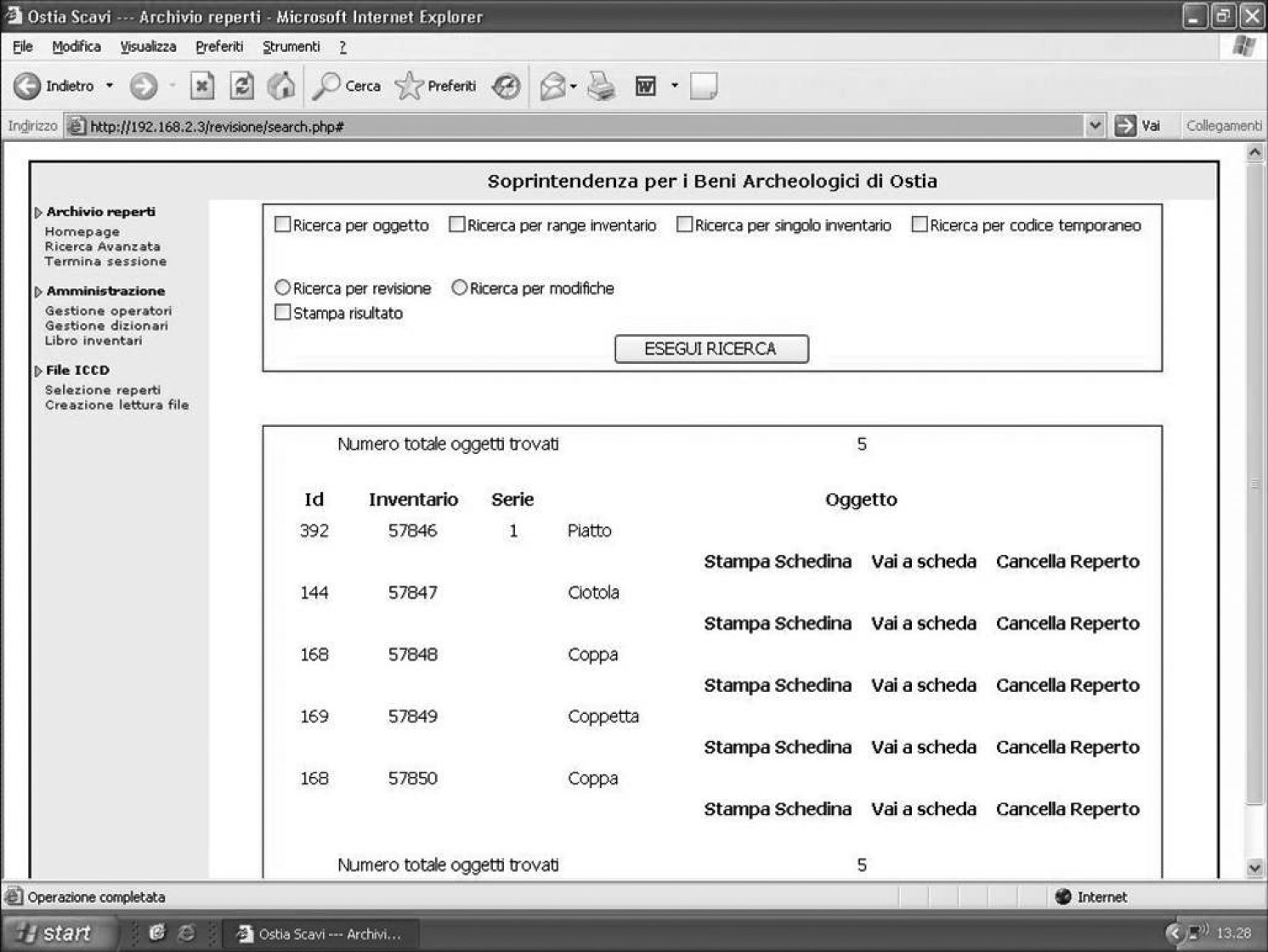This screenshot has height=952, width=1268.
Task: Open the Modifica menu
Action: (x=76, y=47)
